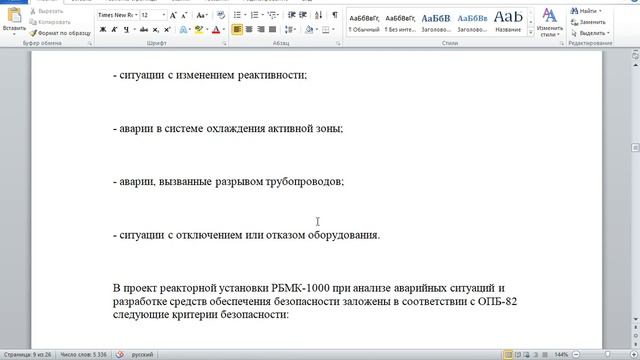This screenshot has height=360, width=640.
Task: Apply text effects glowing A icon
Action: tap(183, 29)
